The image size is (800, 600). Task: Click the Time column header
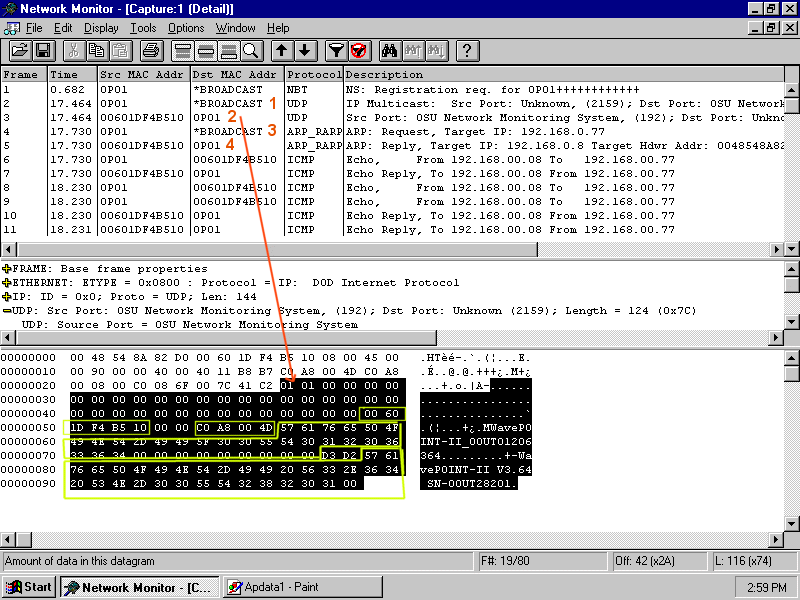click(72, 74)
